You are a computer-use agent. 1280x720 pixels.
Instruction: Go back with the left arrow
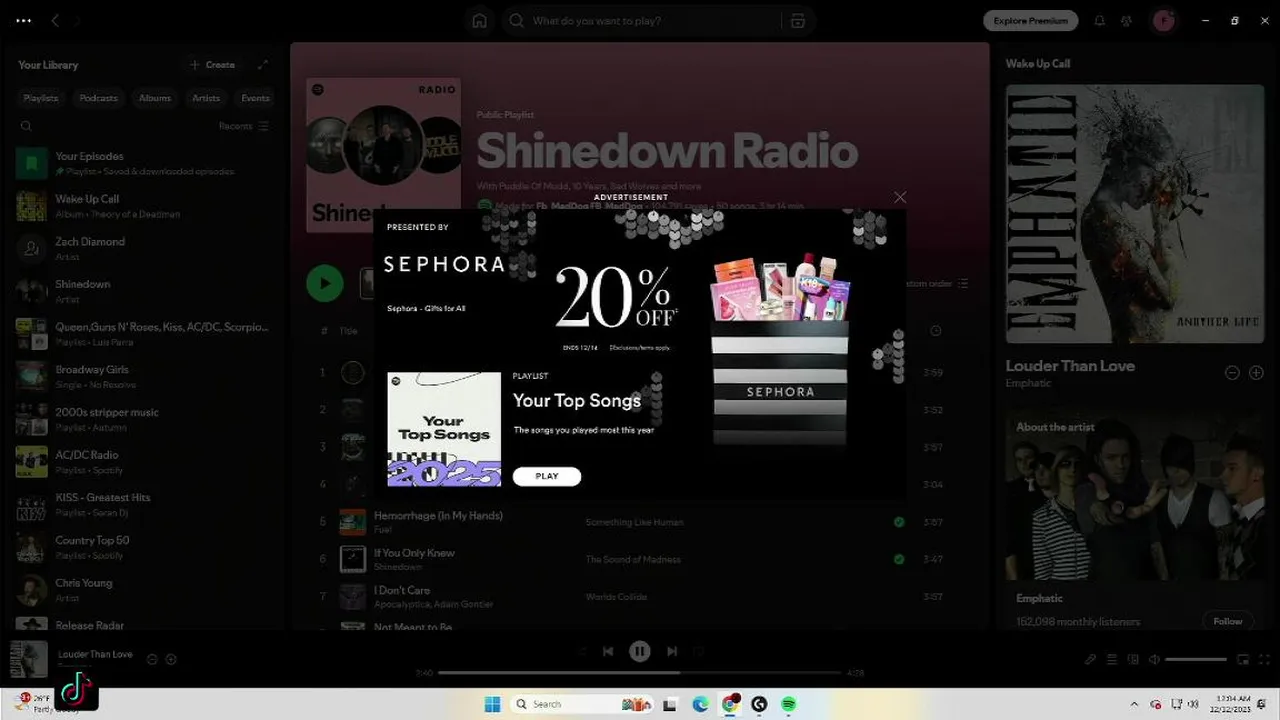[55, 21]
